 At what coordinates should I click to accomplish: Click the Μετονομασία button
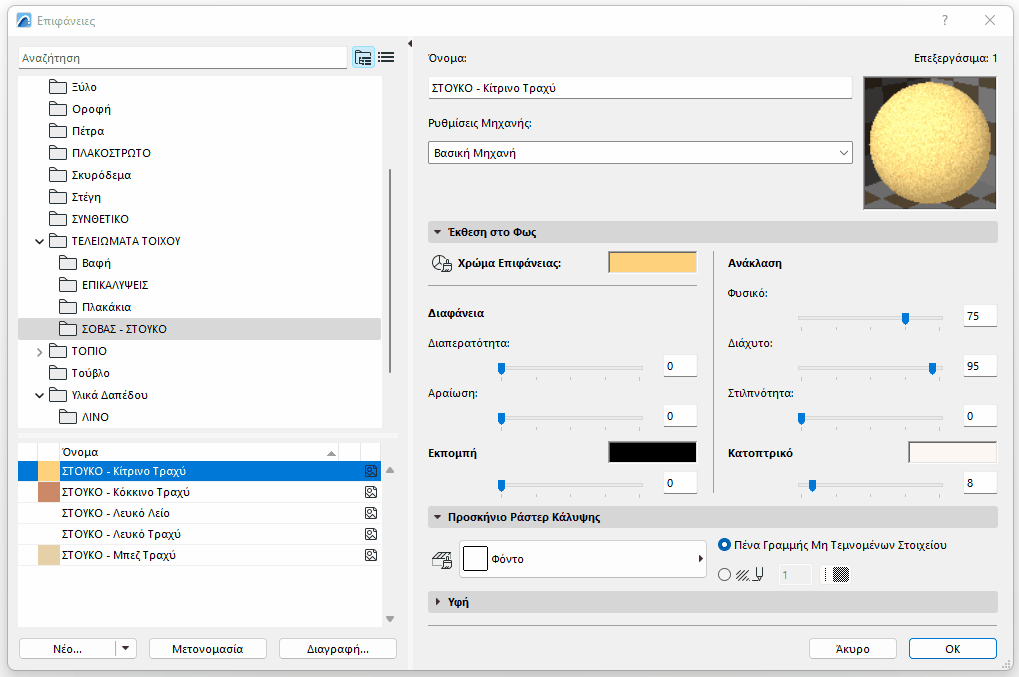click(209, 648)
